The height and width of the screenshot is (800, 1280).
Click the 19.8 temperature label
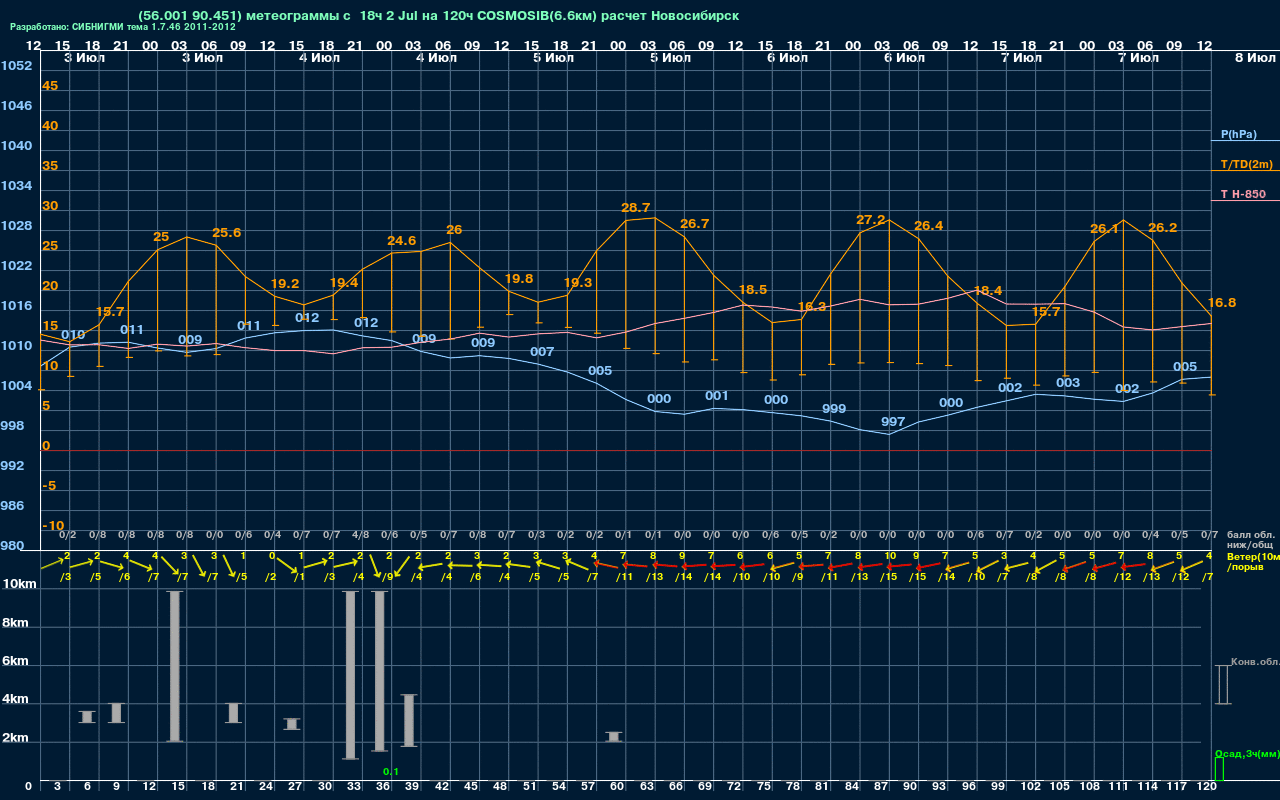click(519, 279)
